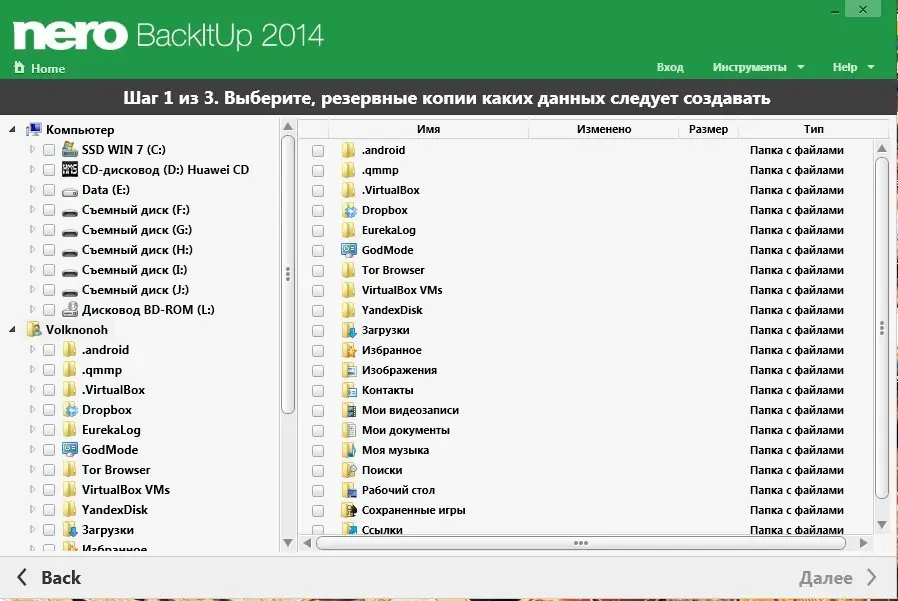Click the Вход sign-in link
This screenshot has height=601, width=898.
coord(670,67)
